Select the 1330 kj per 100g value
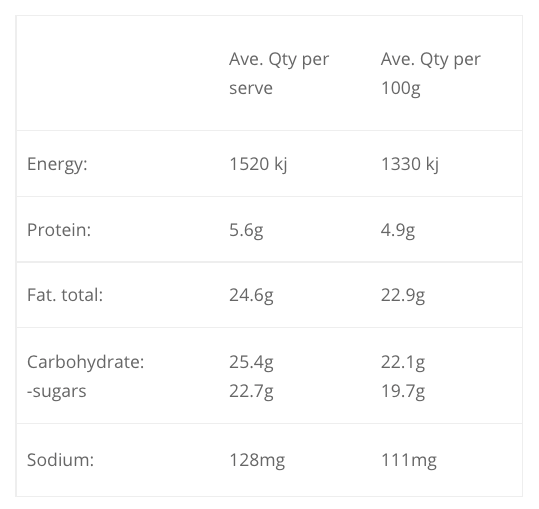 click(410, 164)
